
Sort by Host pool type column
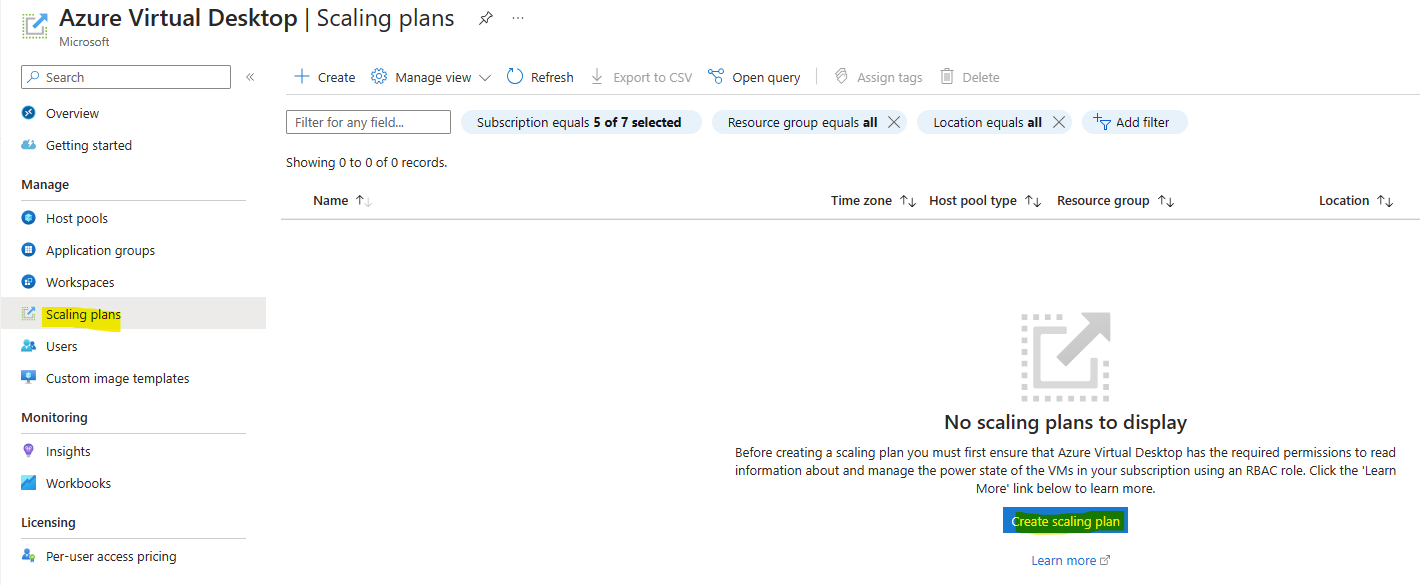coord(985,201)
